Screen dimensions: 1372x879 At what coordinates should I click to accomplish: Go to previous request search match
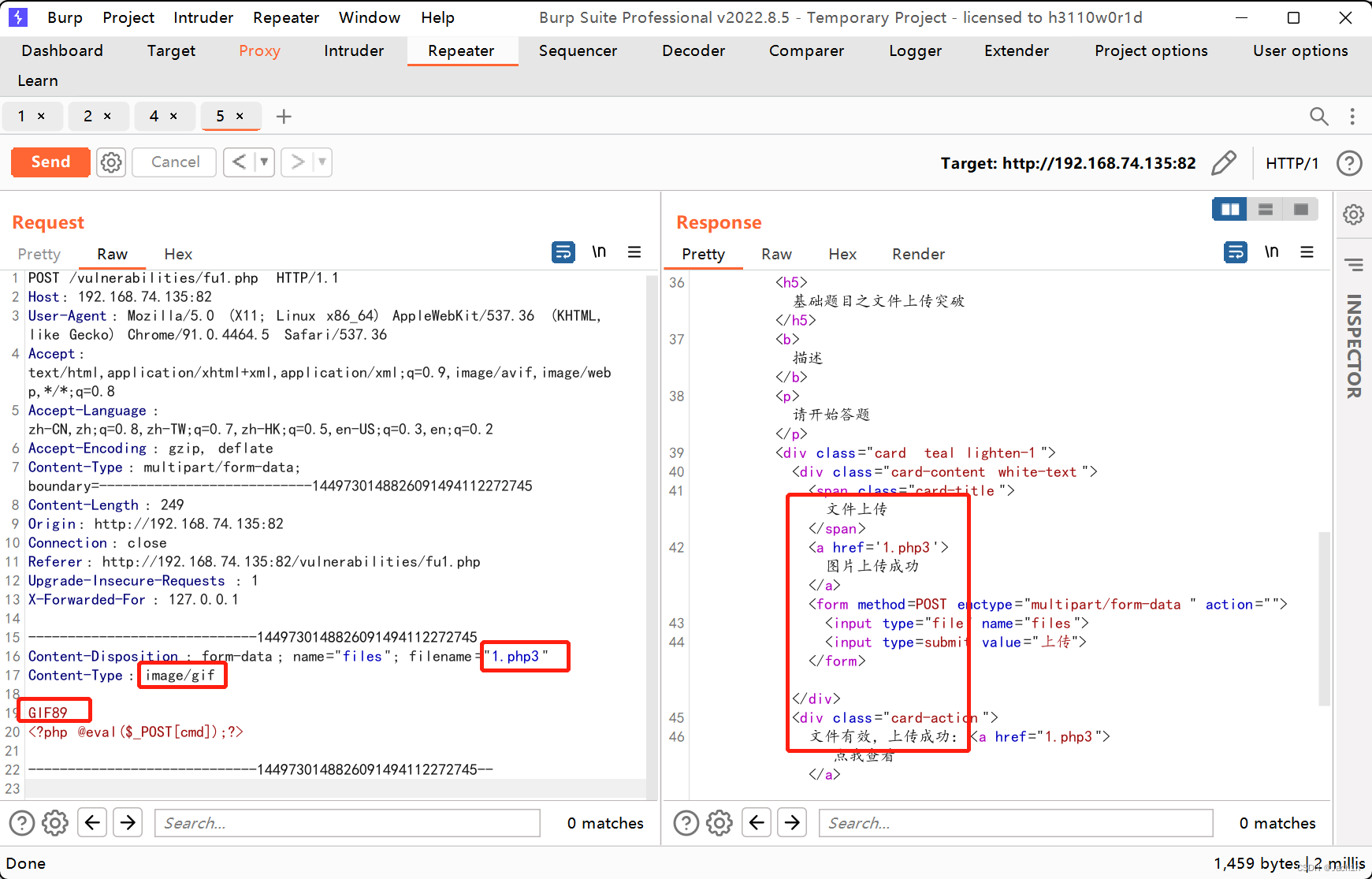coord(92,823)
